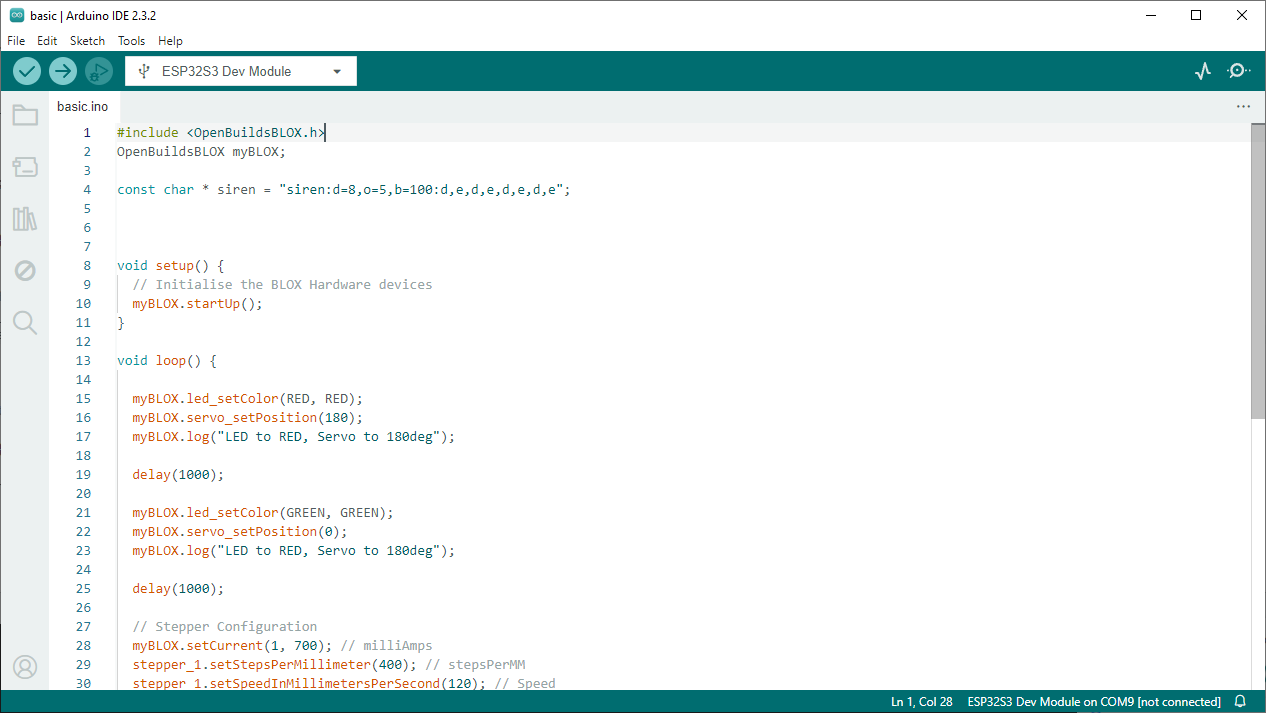Open the Debug sidebar panel
The width and height of the screenshot is (1266, 713).
pyautogui.click(x=25, y=270)
